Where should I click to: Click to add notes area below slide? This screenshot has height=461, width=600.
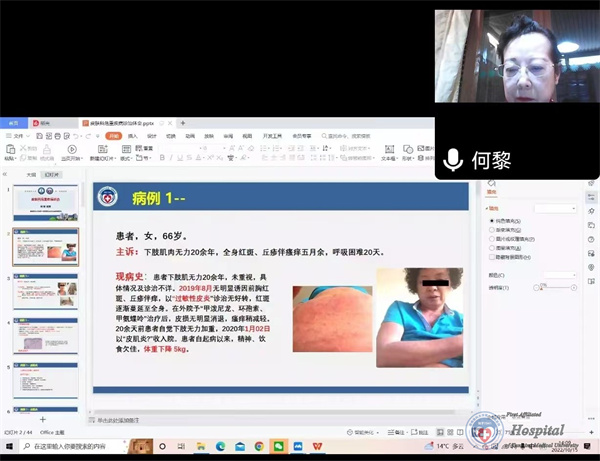(118, 420)
